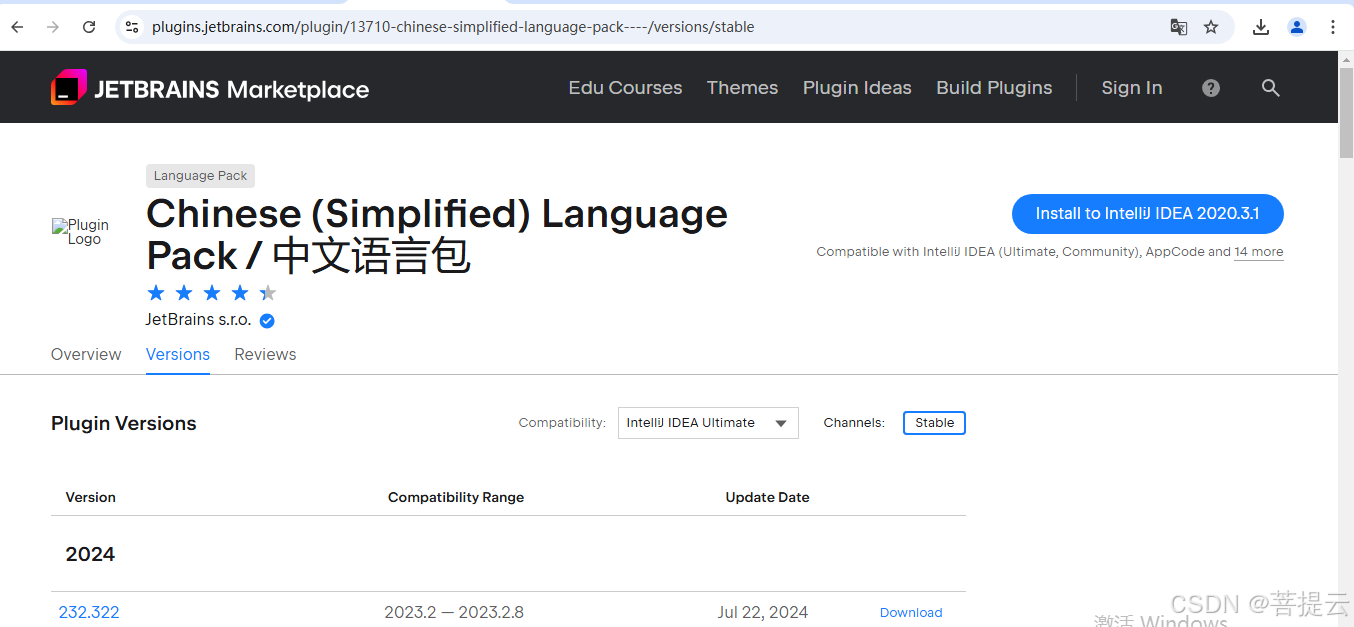This screenshot has width=1354, height=627.
Task: Click the '14 more' compatible products link
Action: point(1258,252)
